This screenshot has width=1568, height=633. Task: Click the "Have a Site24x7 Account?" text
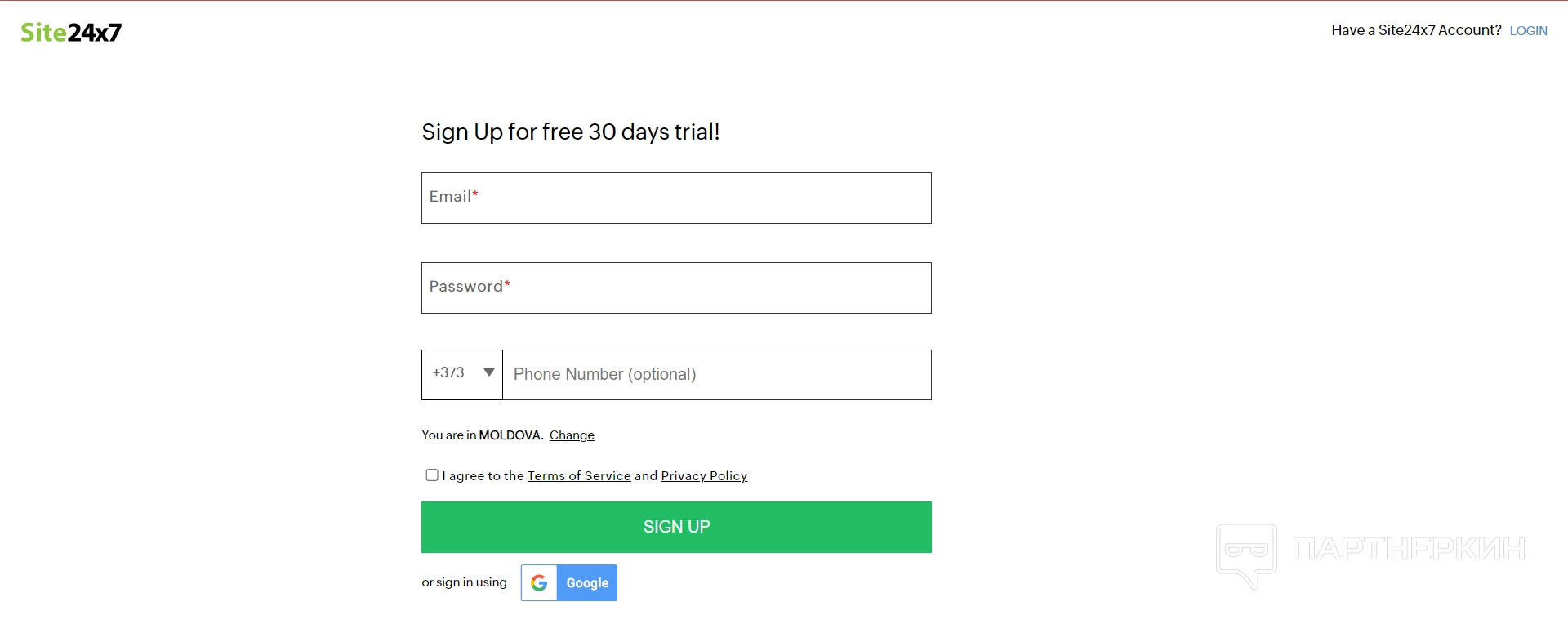[1416, 31]
